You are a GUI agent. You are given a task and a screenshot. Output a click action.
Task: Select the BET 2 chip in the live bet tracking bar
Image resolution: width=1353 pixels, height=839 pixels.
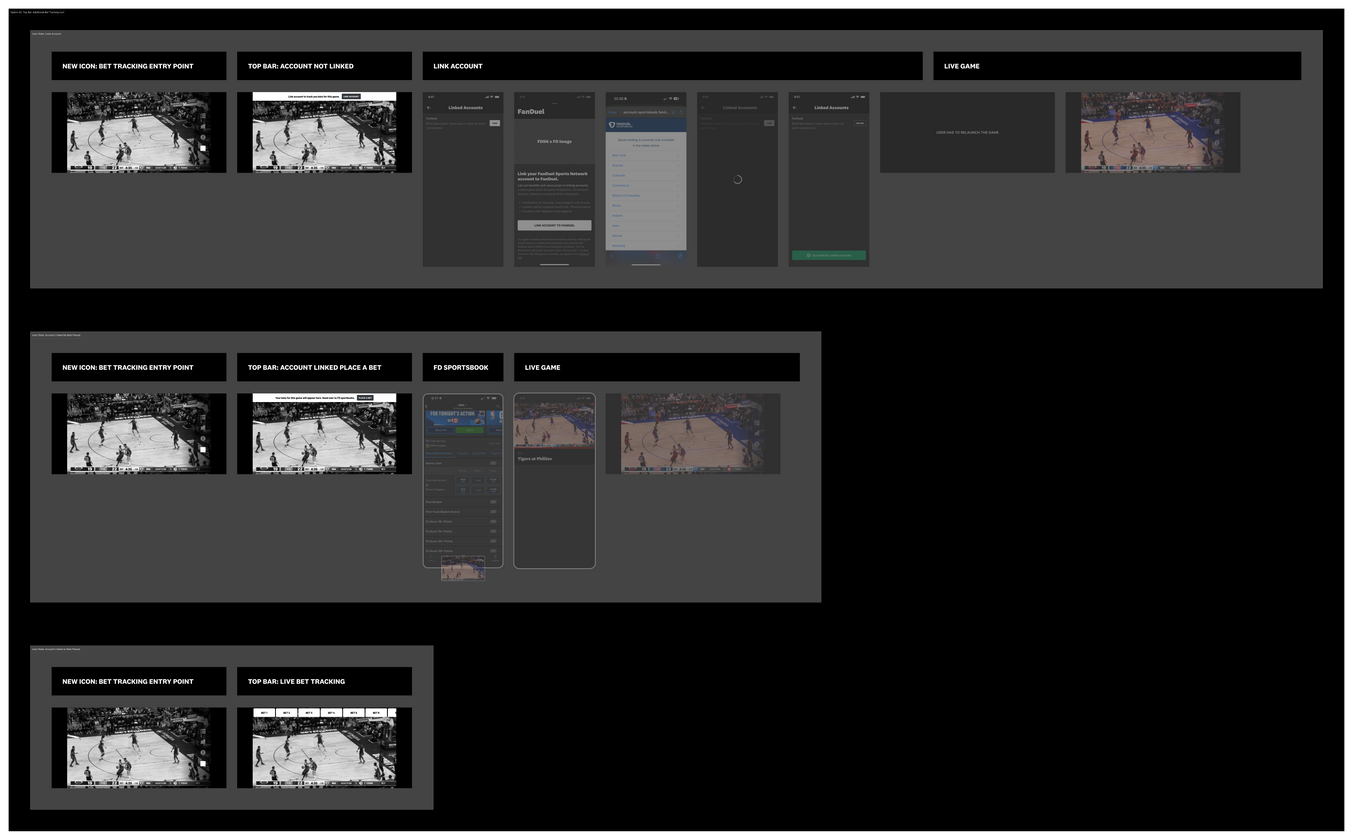(x=286, y=713)
